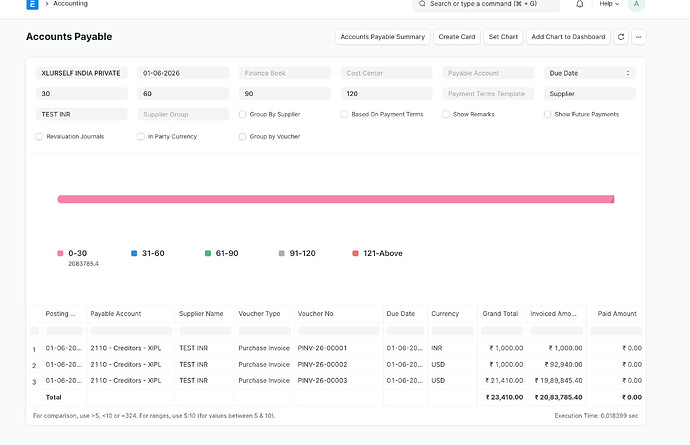Click the Payable Account filter field
This screenshot has width=690, height=445.
point(488,73)
